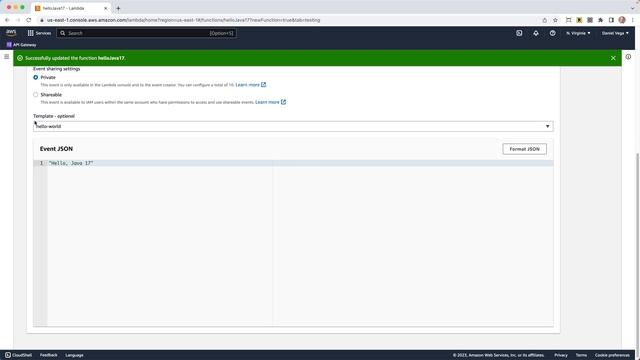Open the API Gateway shortcut
This screenshot has height=360, width=640.
(22, 44)
